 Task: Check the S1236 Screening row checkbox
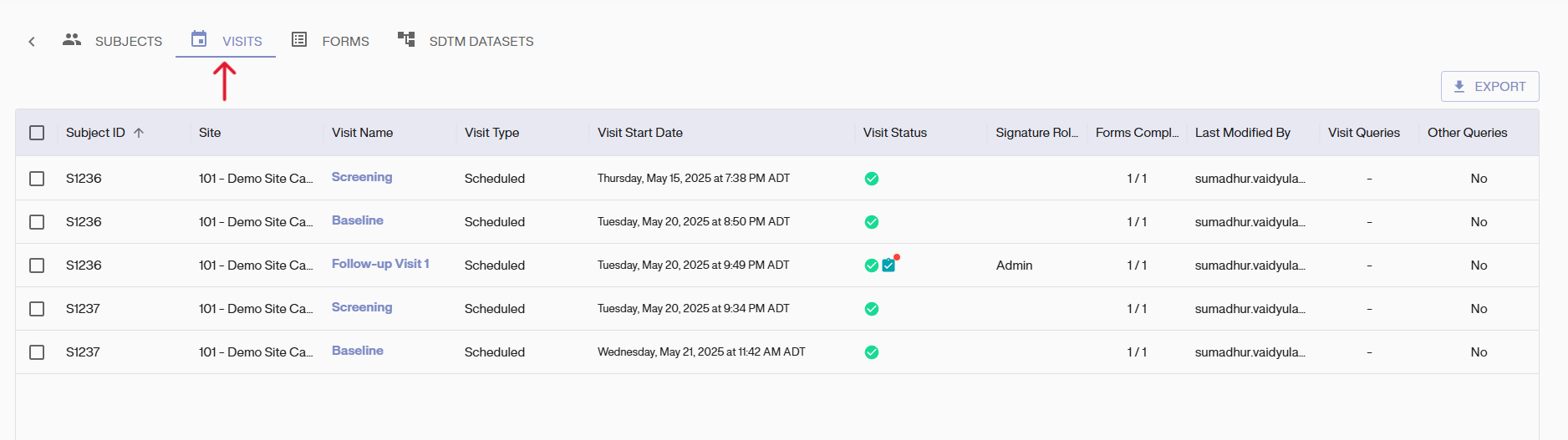pos(37,179)
